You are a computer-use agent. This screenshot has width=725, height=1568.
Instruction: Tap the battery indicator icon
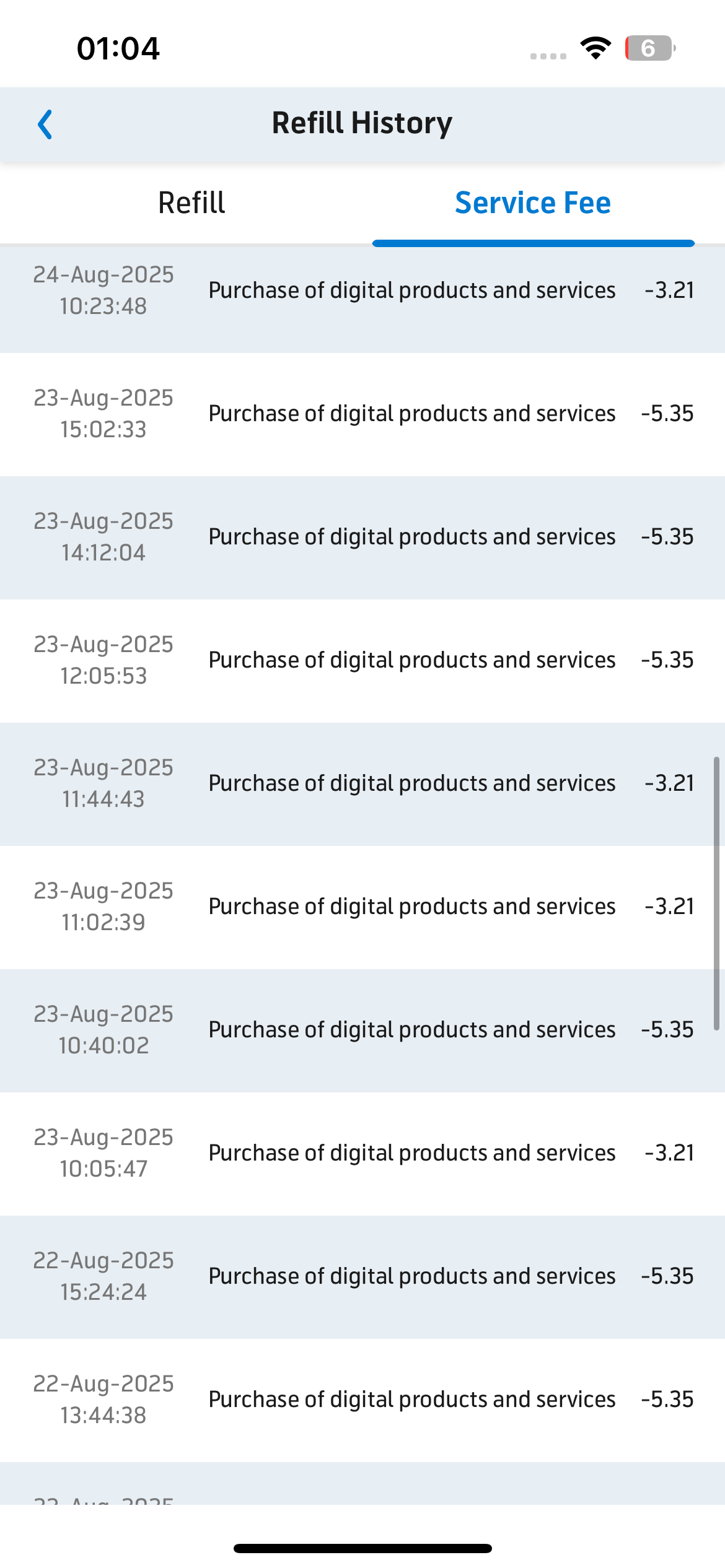(650, 48)
